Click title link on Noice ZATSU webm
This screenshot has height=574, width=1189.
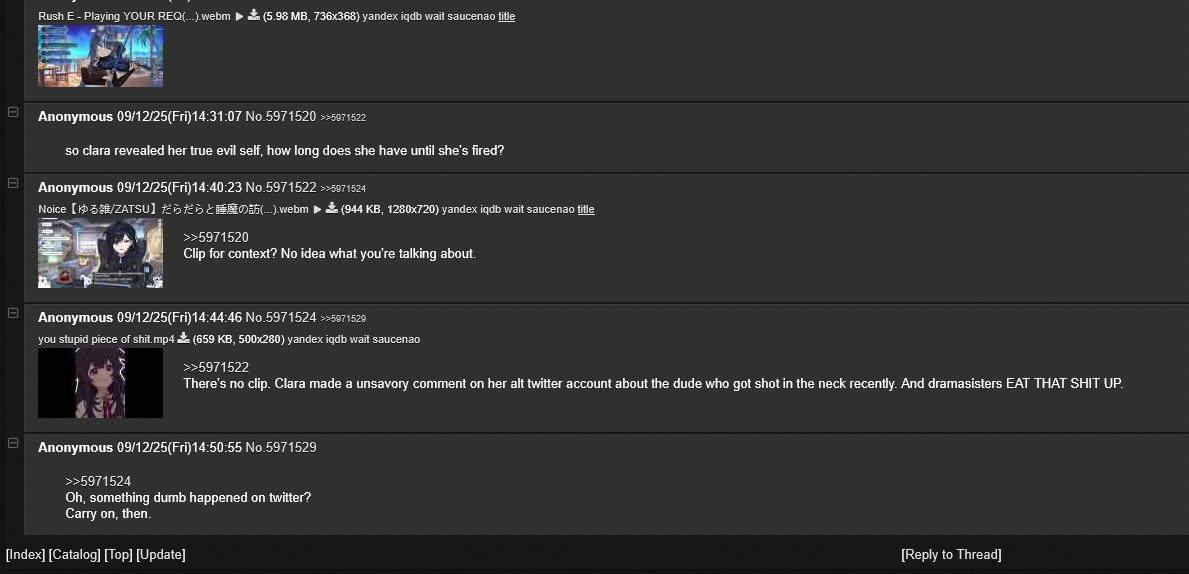coord(586,209)
